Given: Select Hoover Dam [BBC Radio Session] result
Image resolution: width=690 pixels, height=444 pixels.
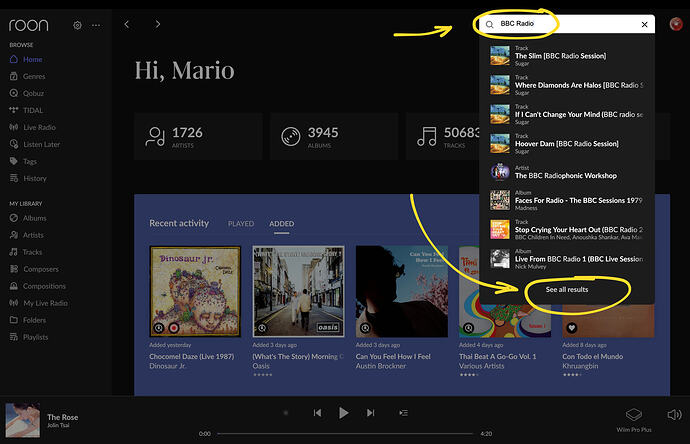Looking at the screenshot, I should [x=567, y=143].
